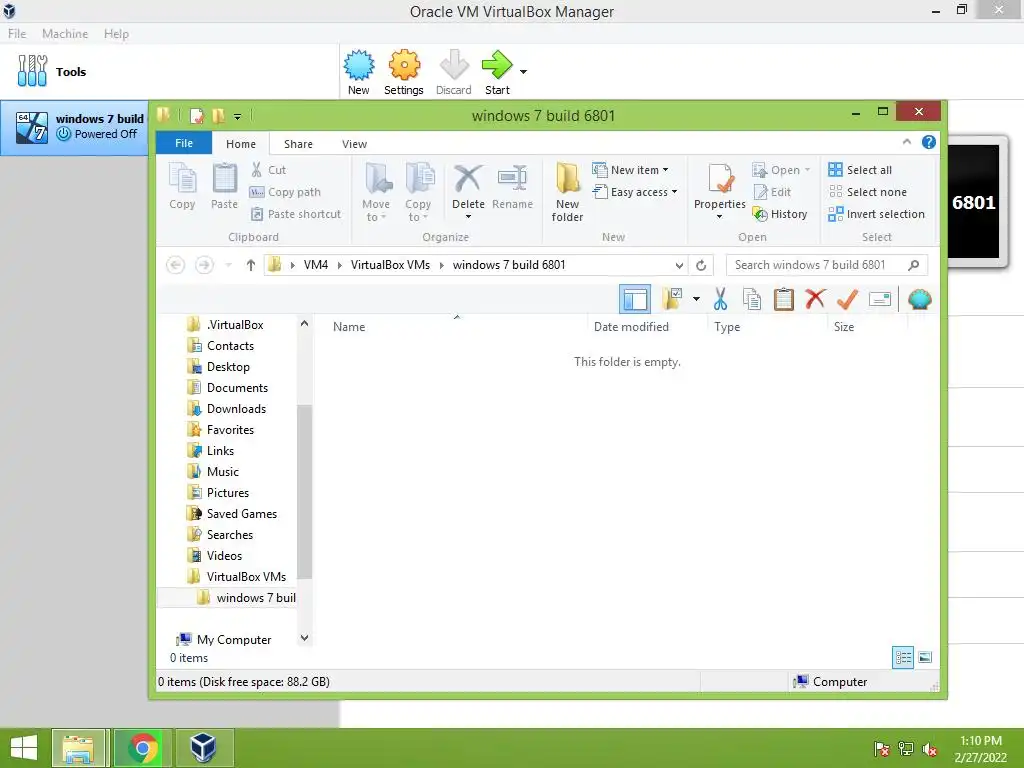Click Windows Start button on taskbar
The height and width of the screenshot is (768, 1024).
(x=24, y=748)
